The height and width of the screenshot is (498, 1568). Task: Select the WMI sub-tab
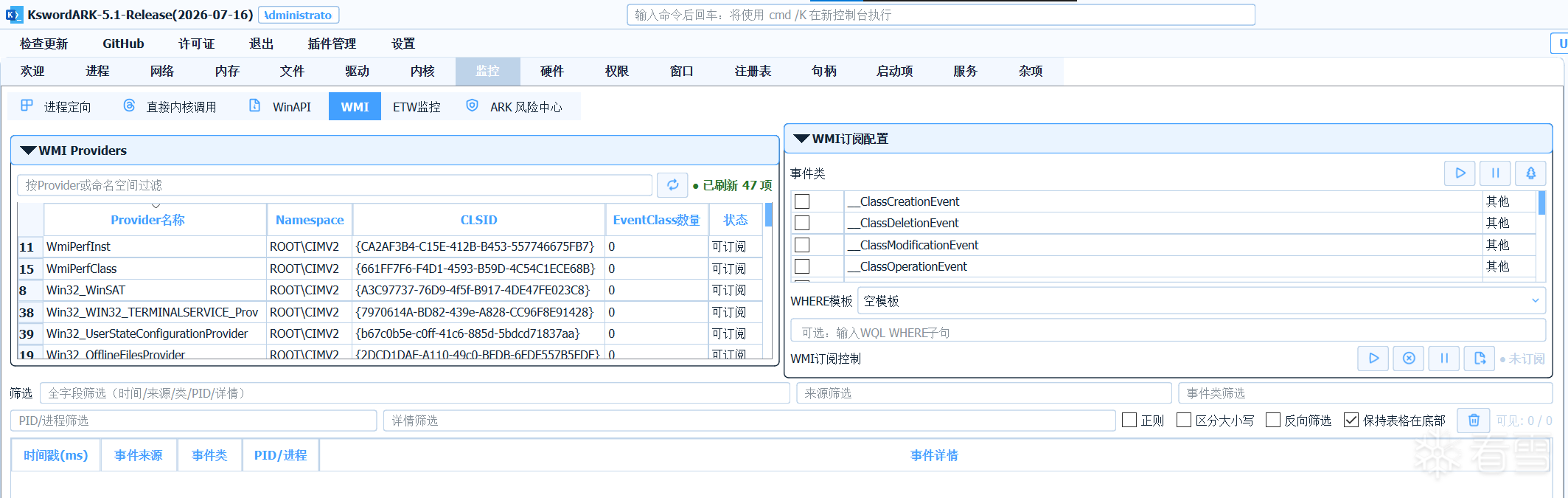click(x=355, y=107)
